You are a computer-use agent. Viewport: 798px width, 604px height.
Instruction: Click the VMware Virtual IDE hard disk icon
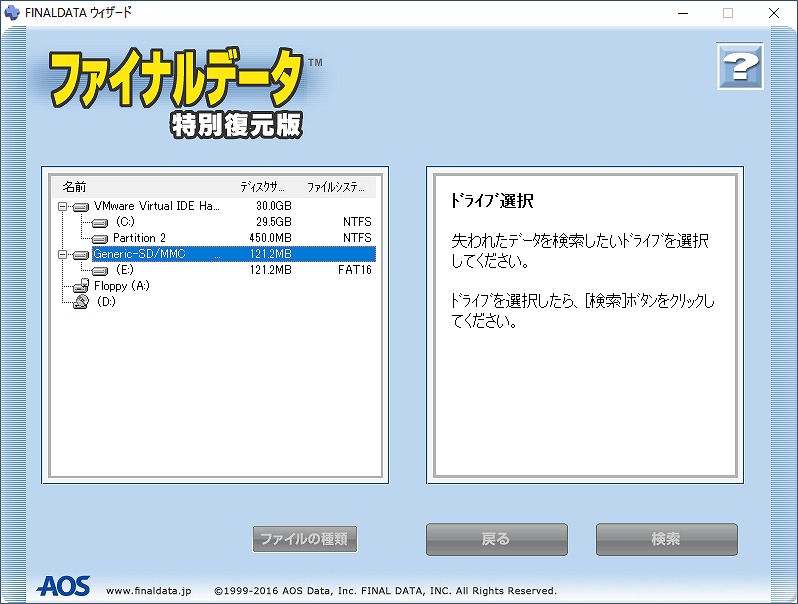[x=81, y=207]
